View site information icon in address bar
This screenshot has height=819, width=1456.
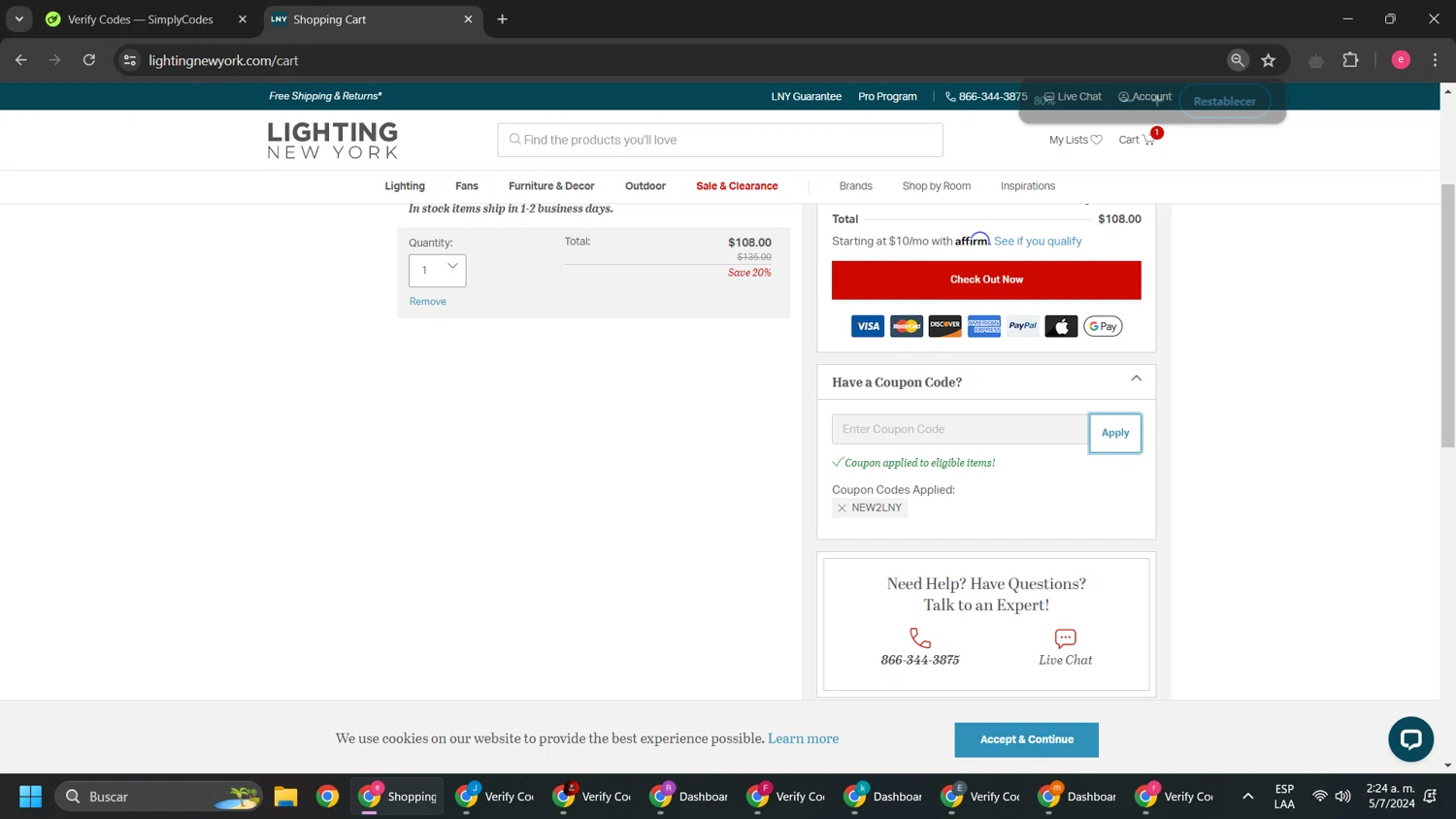(130, 60)
